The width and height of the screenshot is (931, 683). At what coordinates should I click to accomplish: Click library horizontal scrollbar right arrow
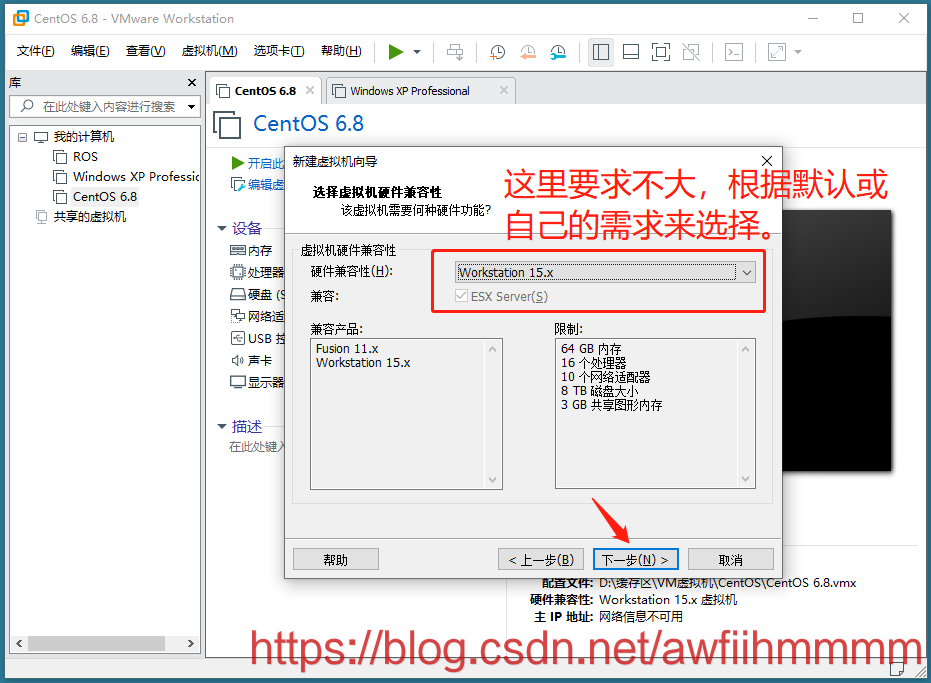click(x=191, y=643)
